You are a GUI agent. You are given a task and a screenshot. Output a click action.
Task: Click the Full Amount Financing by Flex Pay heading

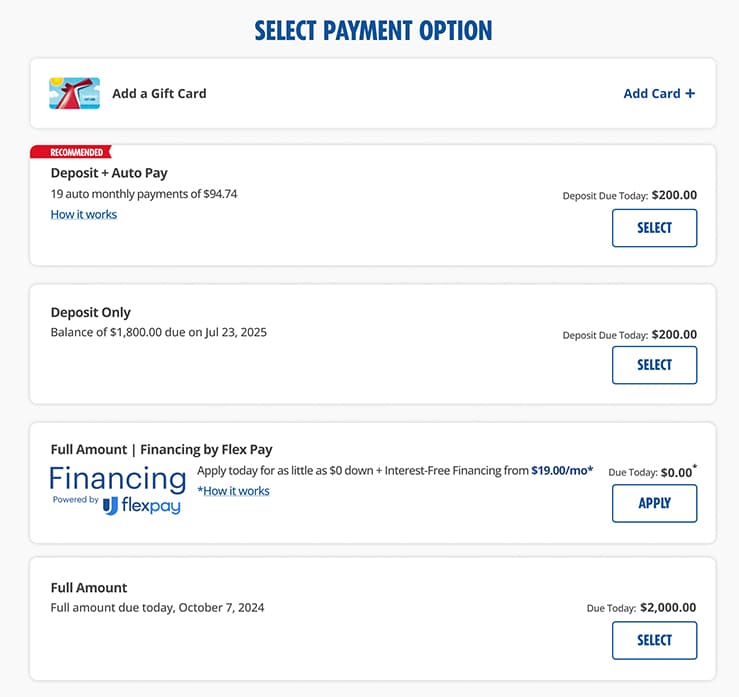point(162,449)
